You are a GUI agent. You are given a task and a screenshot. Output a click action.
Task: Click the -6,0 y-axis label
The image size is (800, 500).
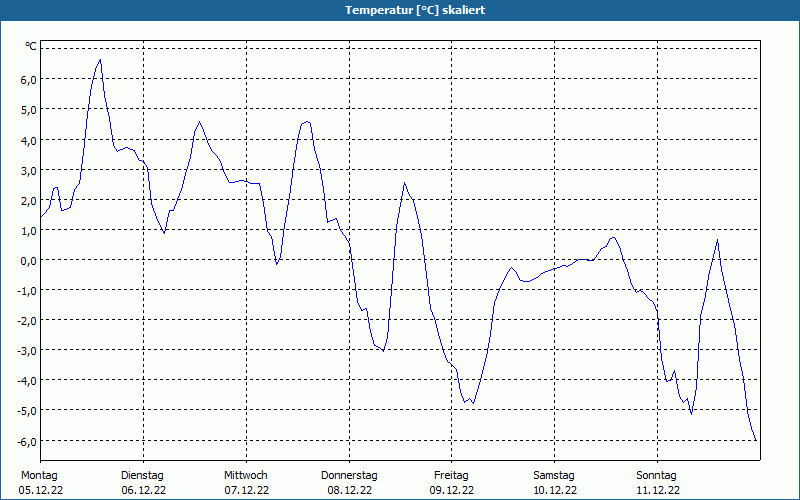click(27, 441)
